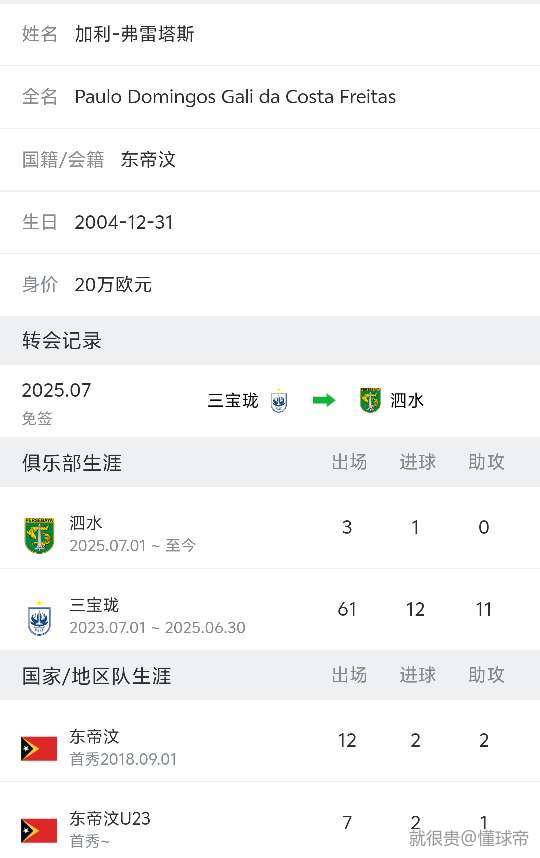This screenshot has height=858, width=540.
Task: Click the 三宝珑 club crest in the transfer record
Action: coord(279,401)
